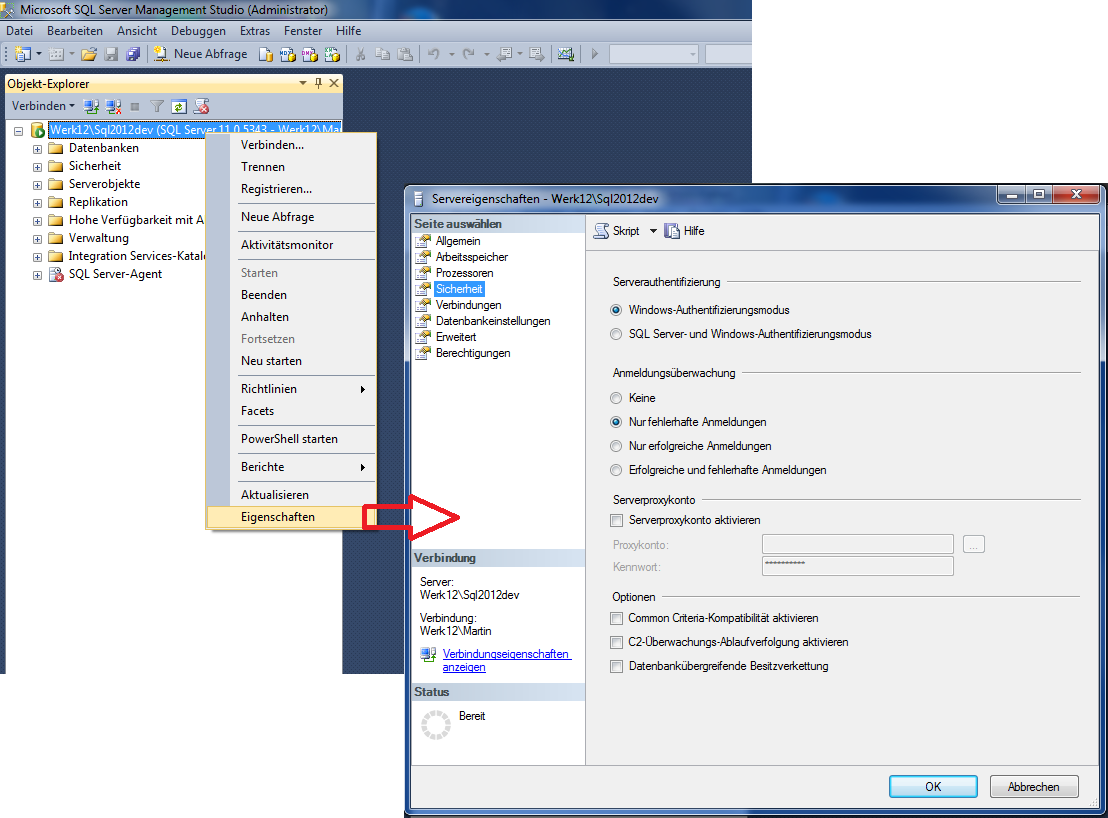
Task: Click the Redo arrow toolbar icon
Action: [468, 54]
